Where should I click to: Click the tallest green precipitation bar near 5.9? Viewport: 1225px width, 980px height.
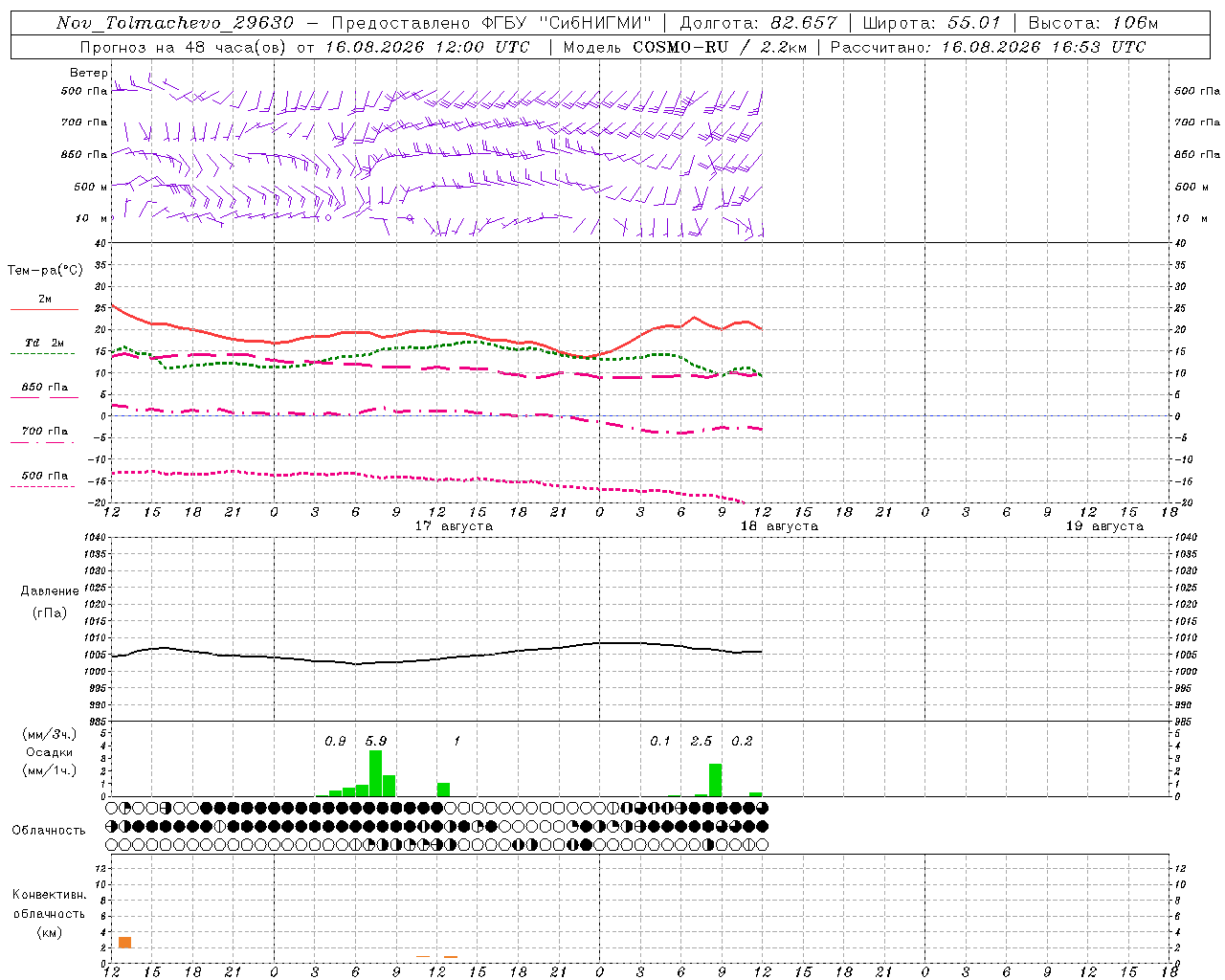[x=375, y=773]
